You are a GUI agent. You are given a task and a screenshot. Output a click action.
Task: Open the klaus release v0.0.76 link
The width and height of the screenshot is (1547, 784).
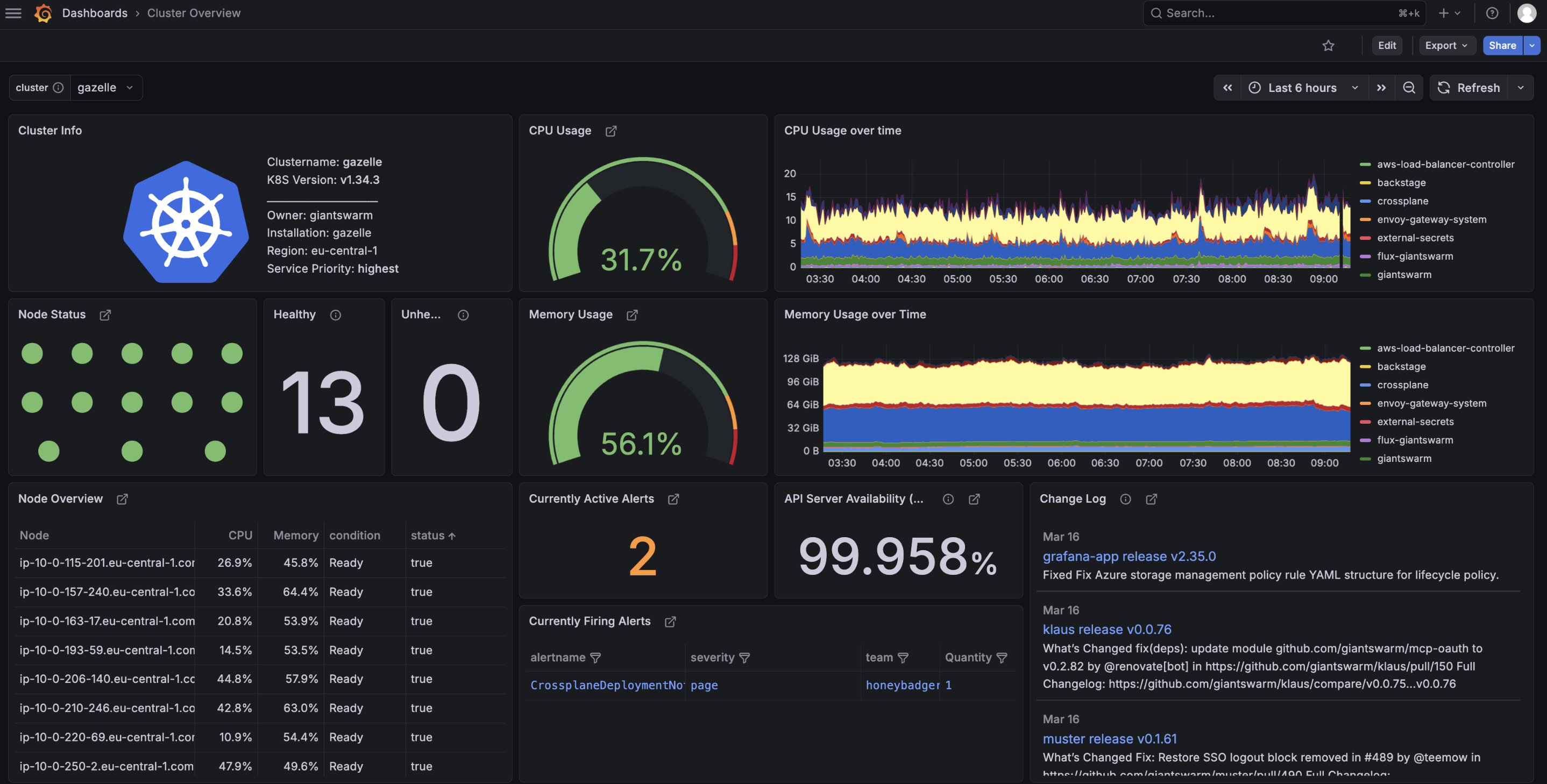(1107, 629)
